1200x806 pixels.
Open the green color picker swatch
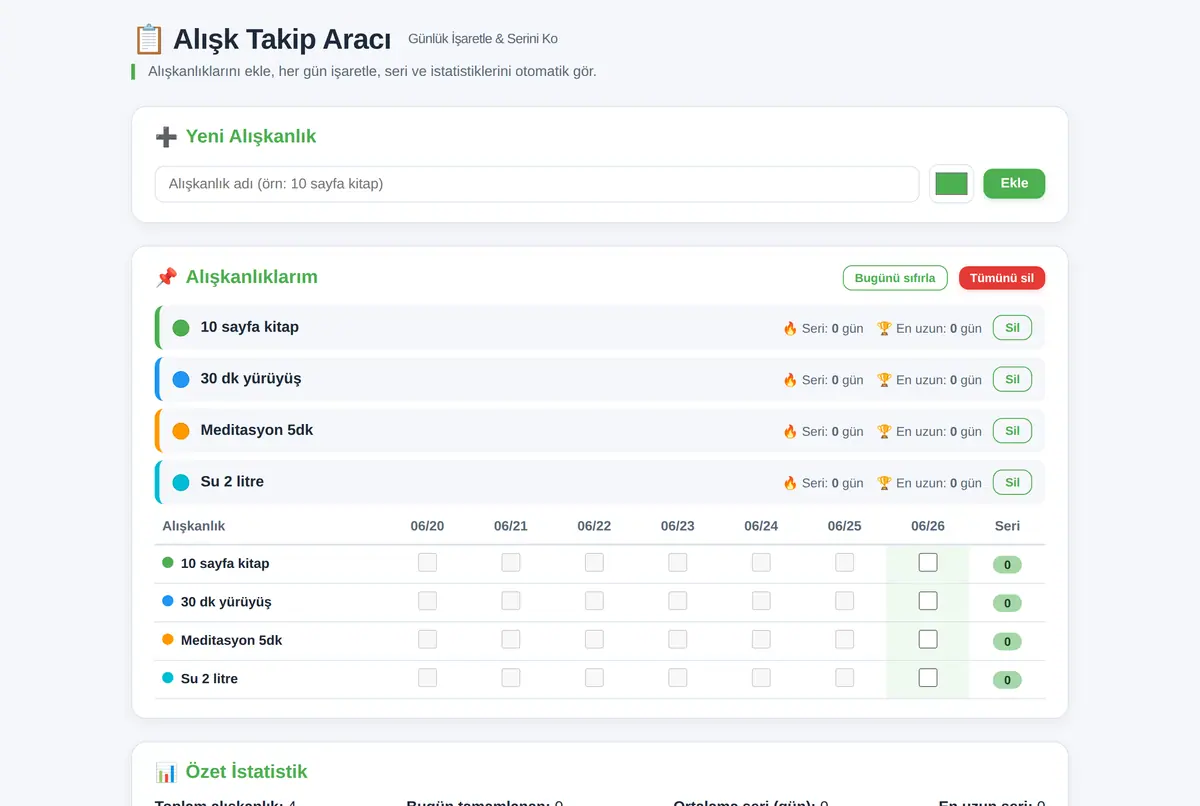pyautogui.click(x=951, y=184)
